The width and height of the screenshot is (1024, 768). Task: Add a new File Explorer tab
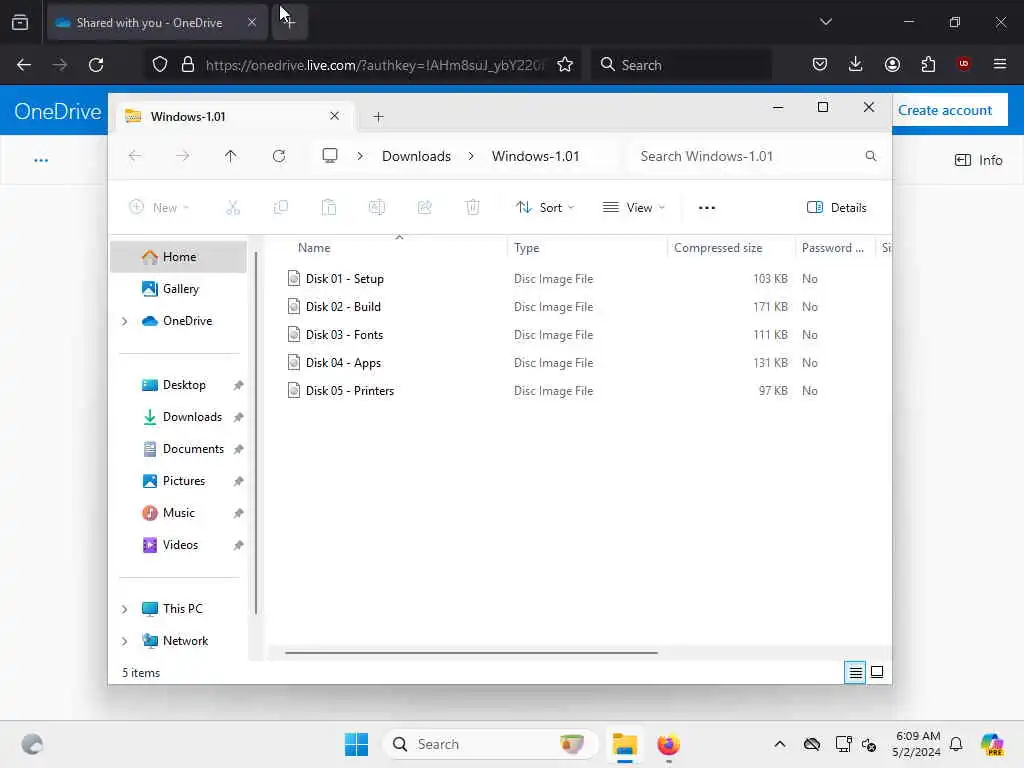378,116
